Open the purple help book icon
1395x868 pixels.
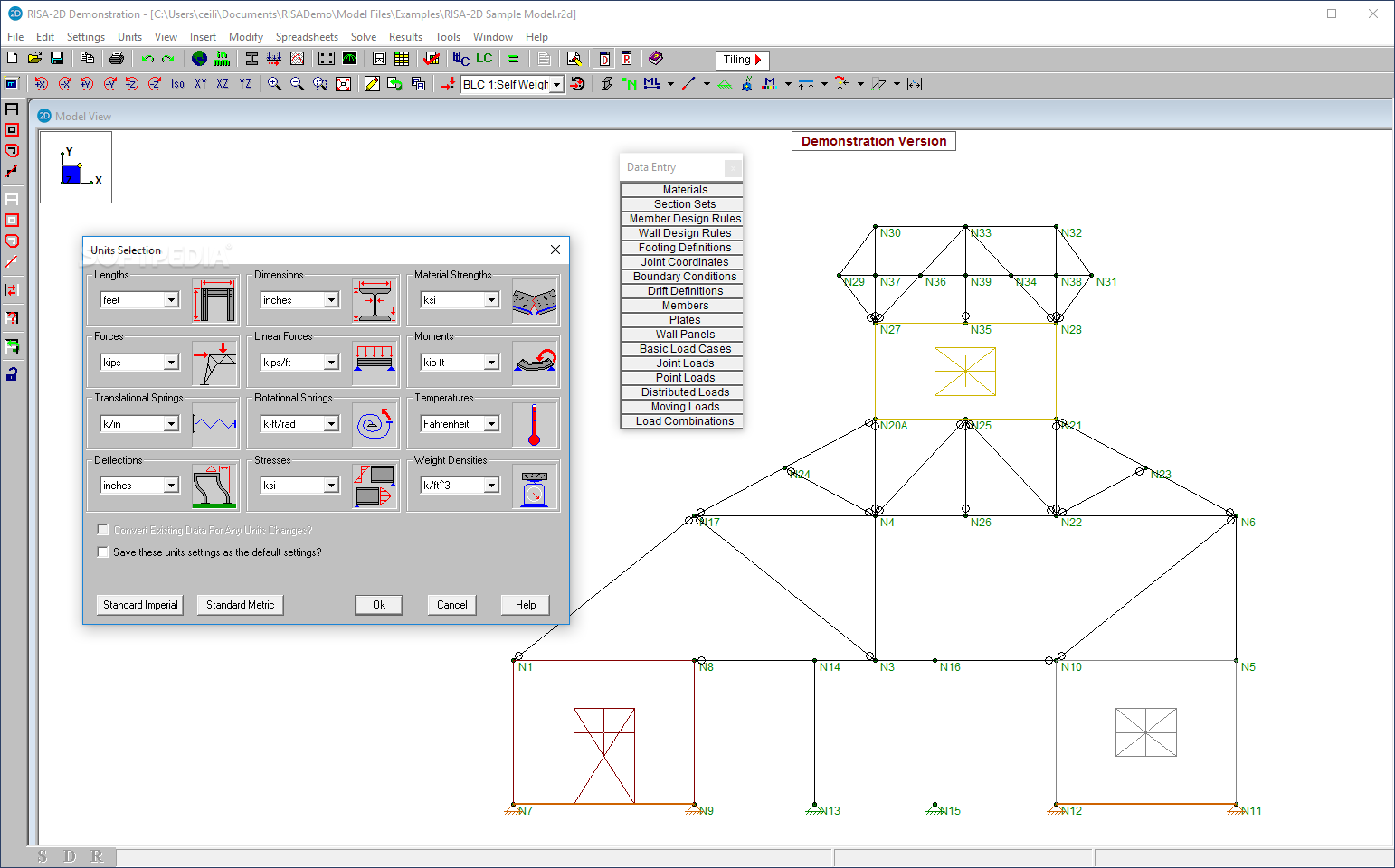[656, 58]
